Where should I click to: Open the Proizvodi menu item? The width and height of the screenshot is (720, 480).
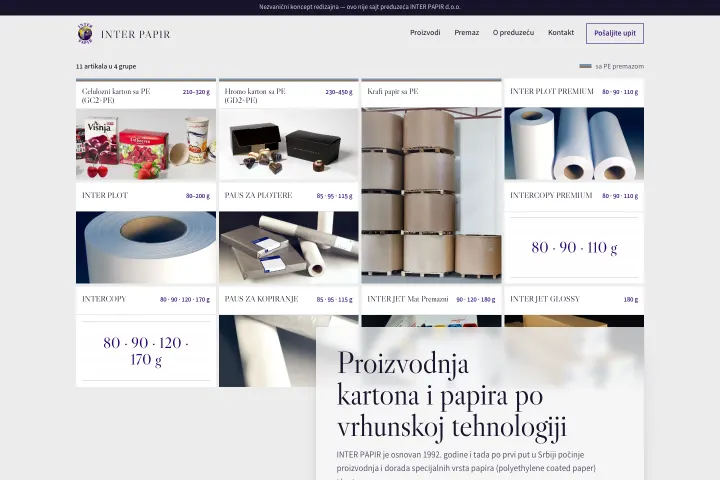[425, 33]
